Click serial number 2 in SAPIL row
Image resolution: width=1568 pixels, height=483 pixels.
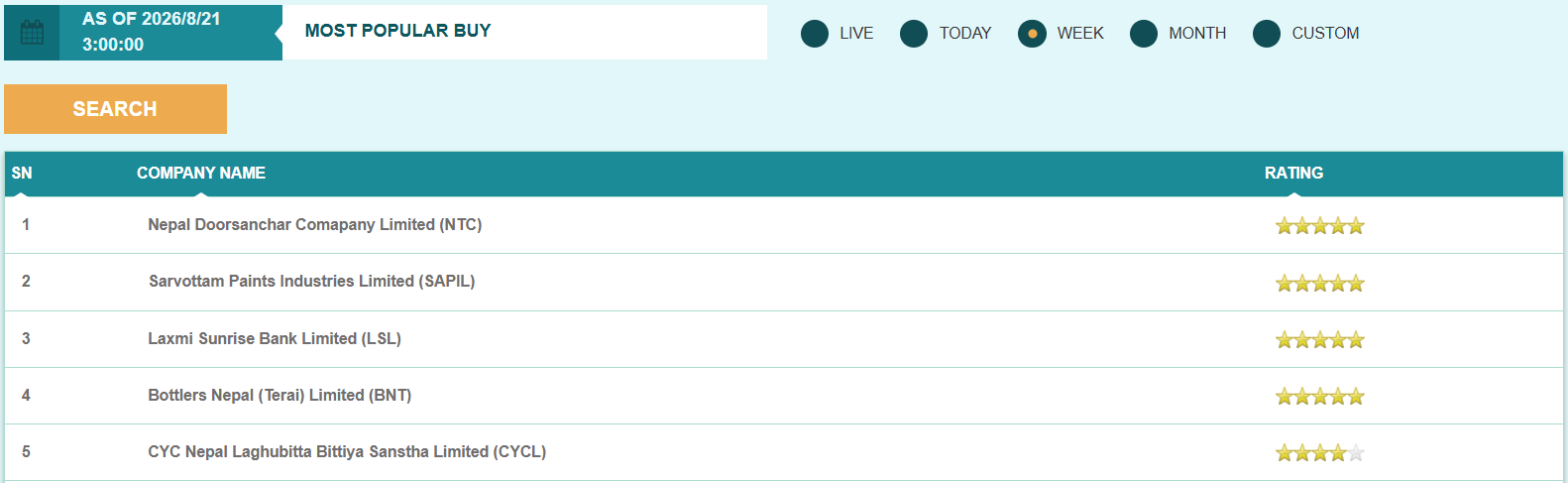pos(26,282)
